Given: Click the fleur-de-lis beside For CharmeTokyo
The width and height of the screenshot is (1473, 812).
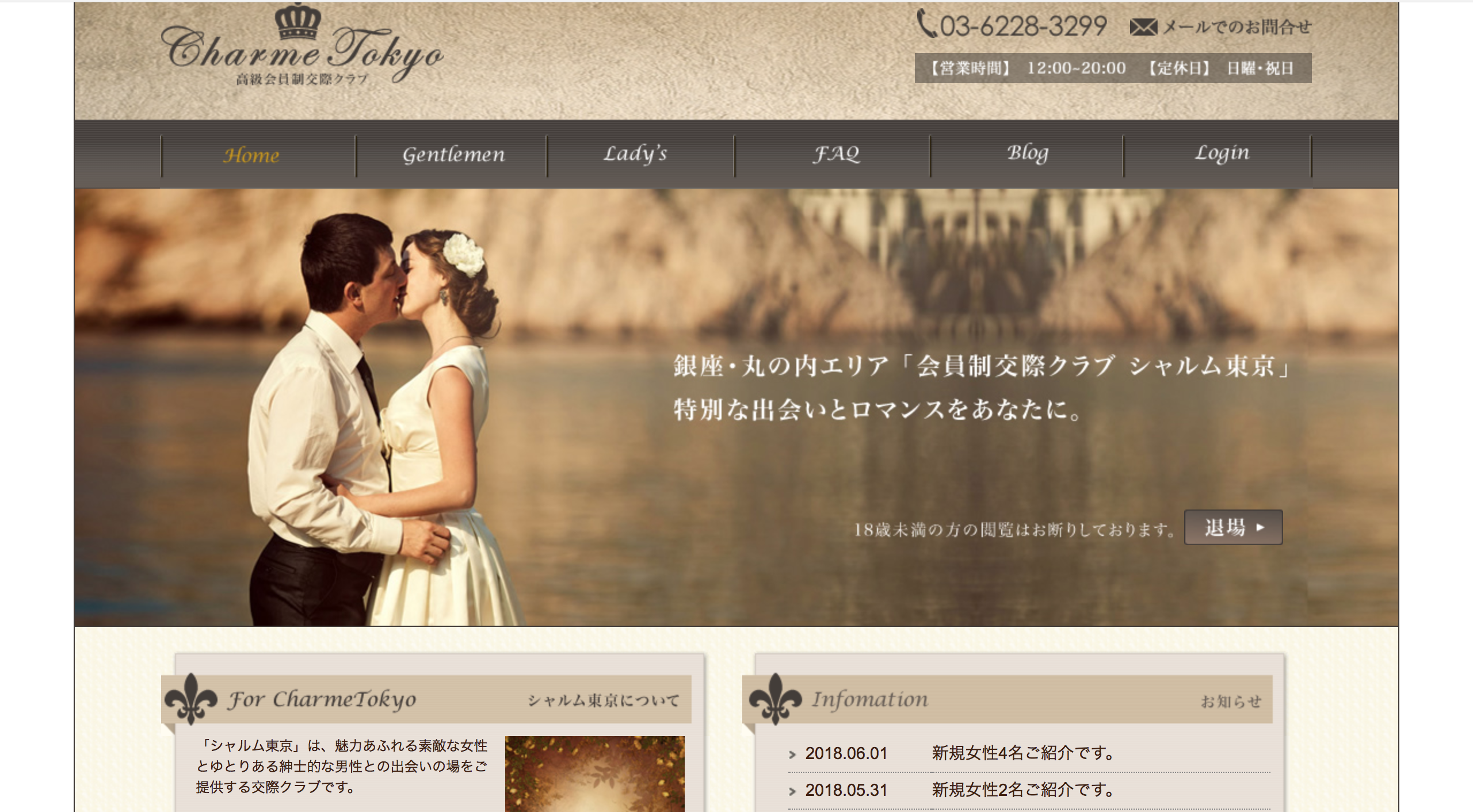Looking at the screenshot, I should click(x=191, y=698).
